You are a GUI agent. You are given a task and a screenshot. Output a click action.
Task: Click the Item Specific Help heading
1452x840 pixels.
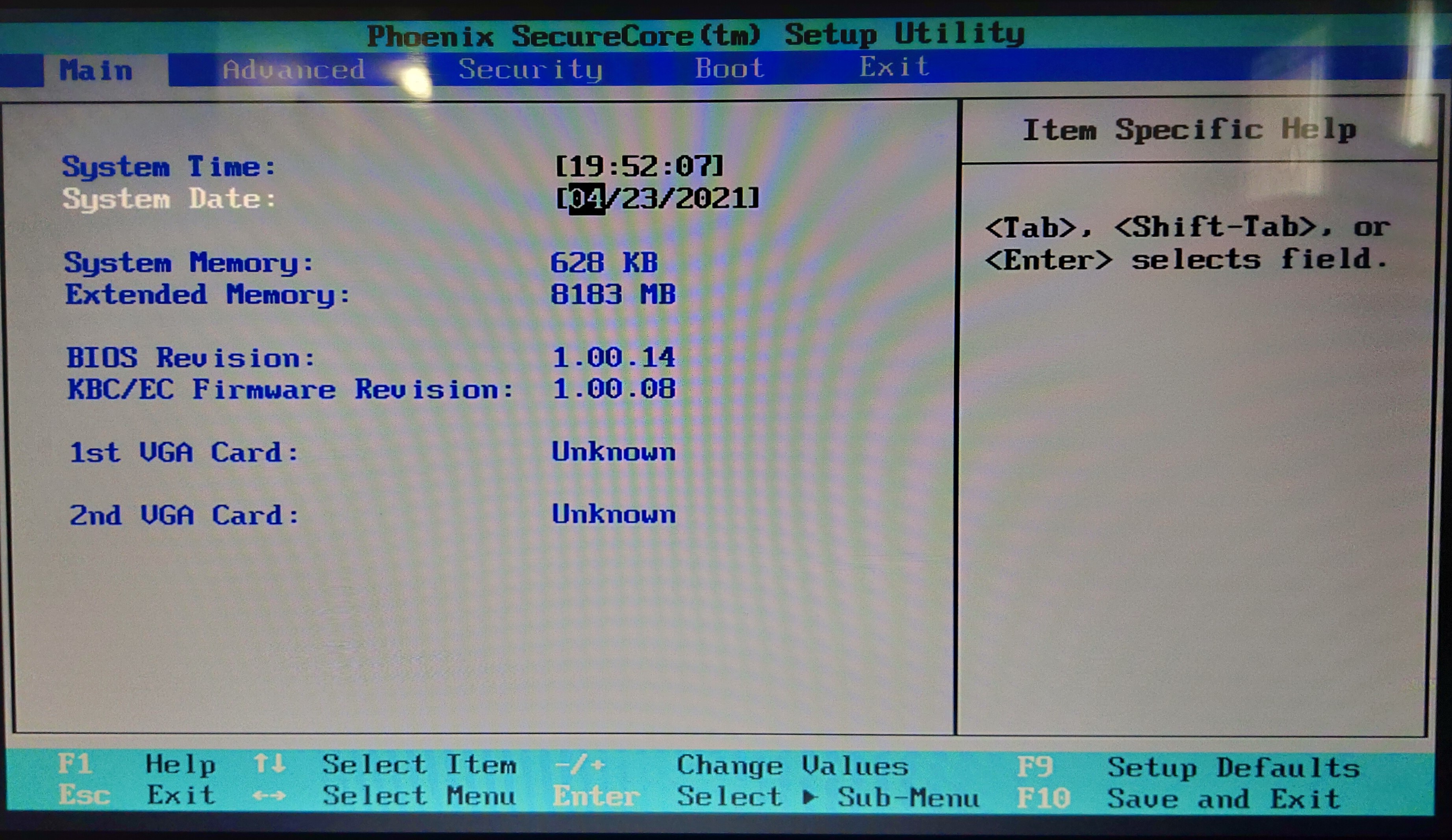[1189, 130]
